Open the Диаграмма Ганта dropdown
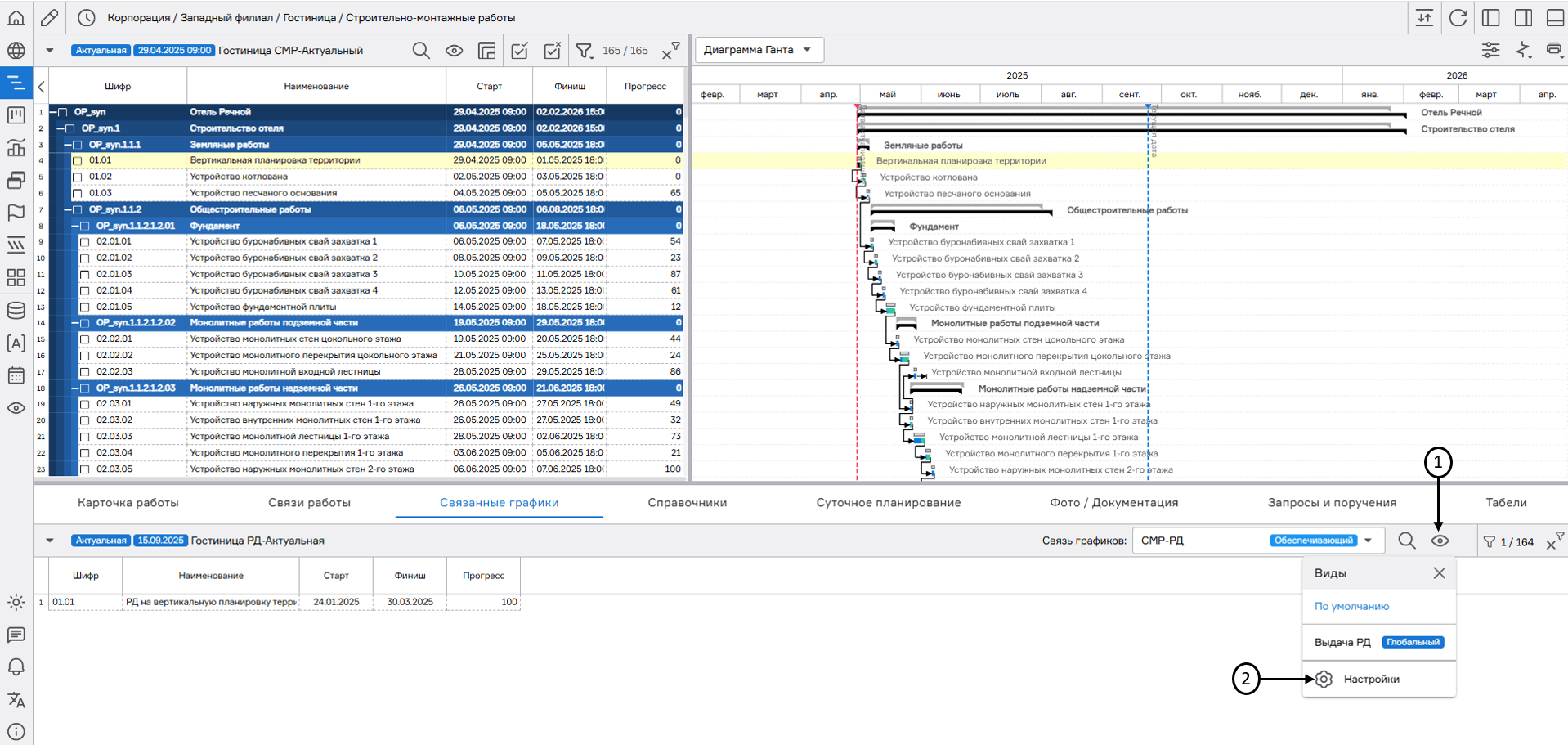 click(x=759, y=50)
